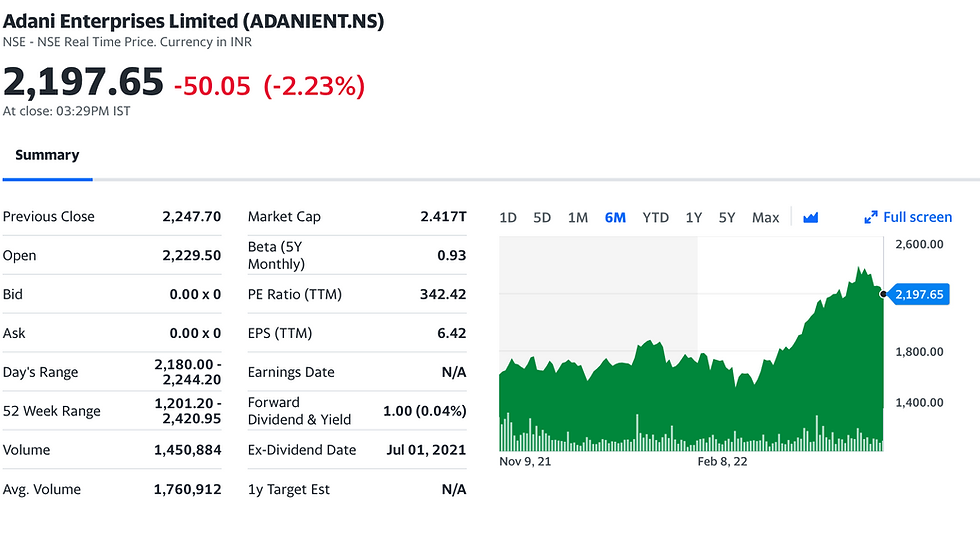This screenshot has height=542, width=980.
Task: Click the 52 Week Range label
Action: (x=52, y=411)
